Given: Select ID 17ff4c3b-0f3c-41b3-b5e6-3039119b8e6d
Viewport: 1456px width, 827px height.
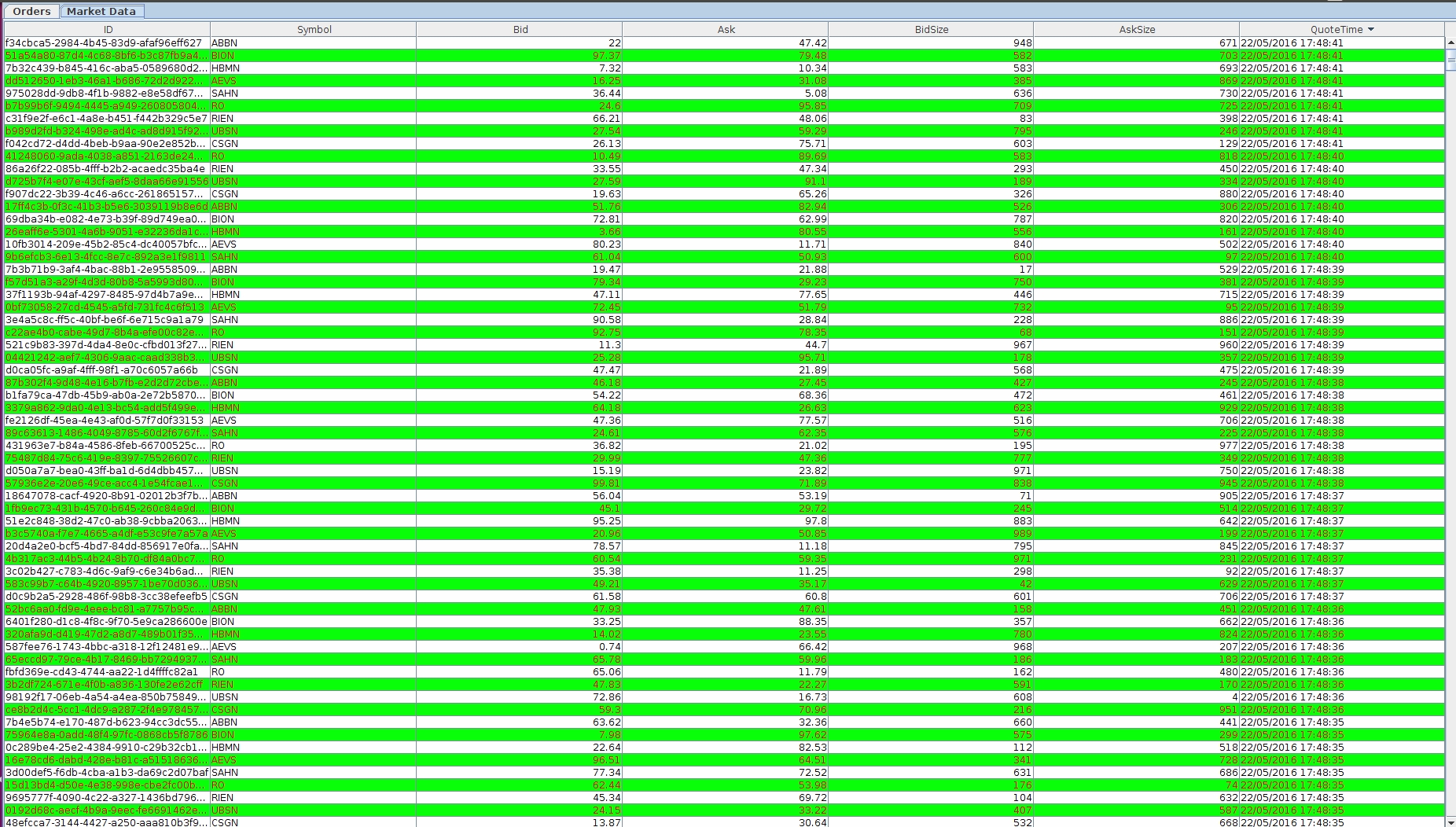Looking at the screenshot, I should click(107, 207).
